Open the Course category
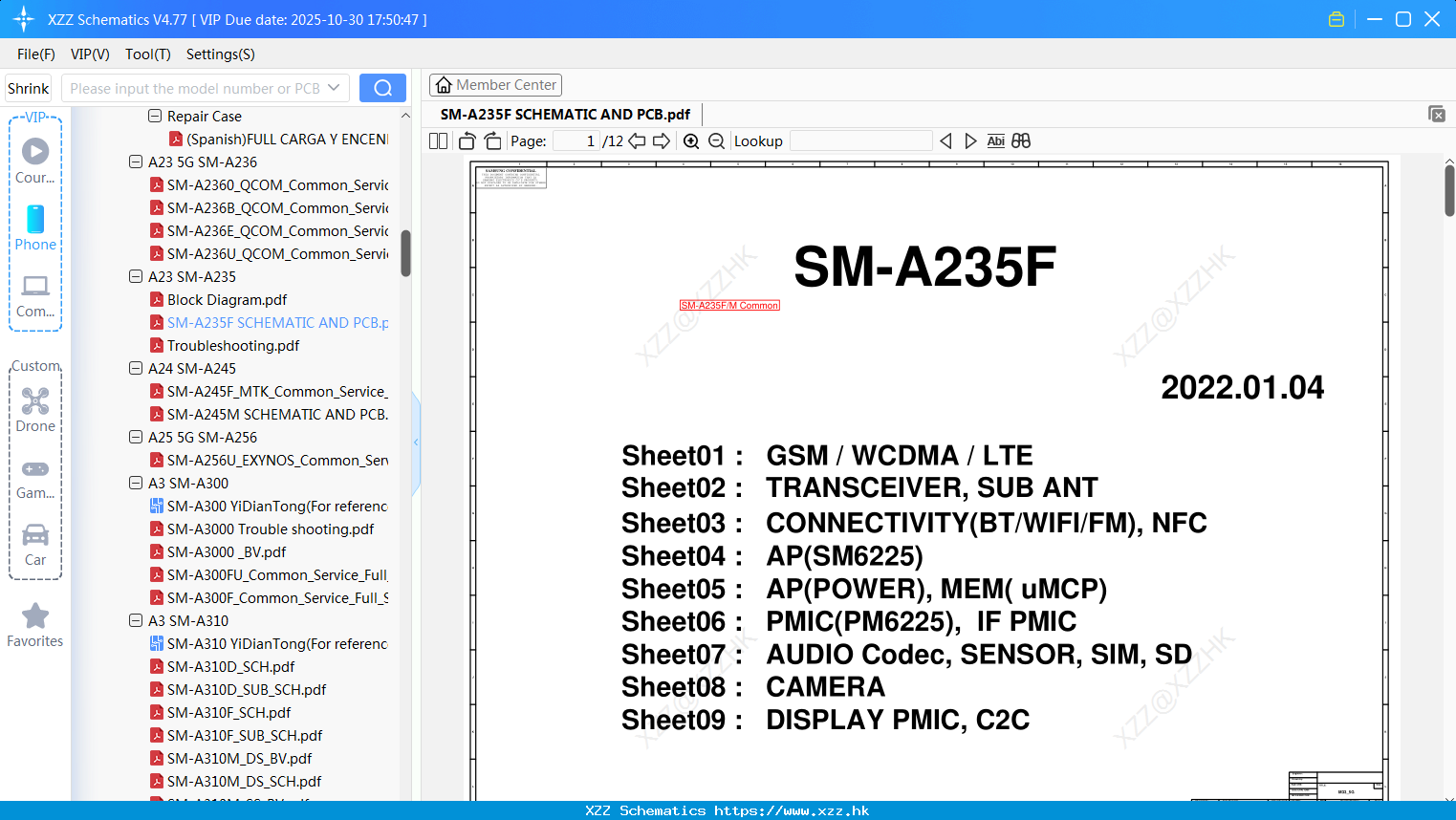The image size is (1456, 820). [35, 161]
